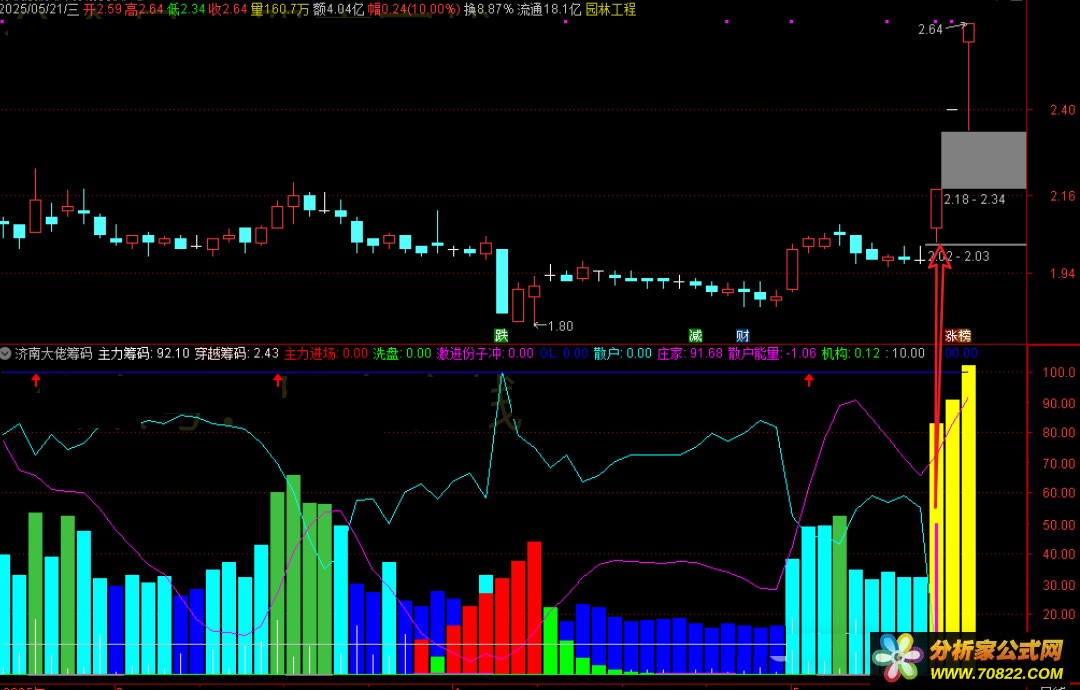Click the red 庄家: 91.68 label
The height and width of the screenshot is (690, 1080).
point(689,353)
